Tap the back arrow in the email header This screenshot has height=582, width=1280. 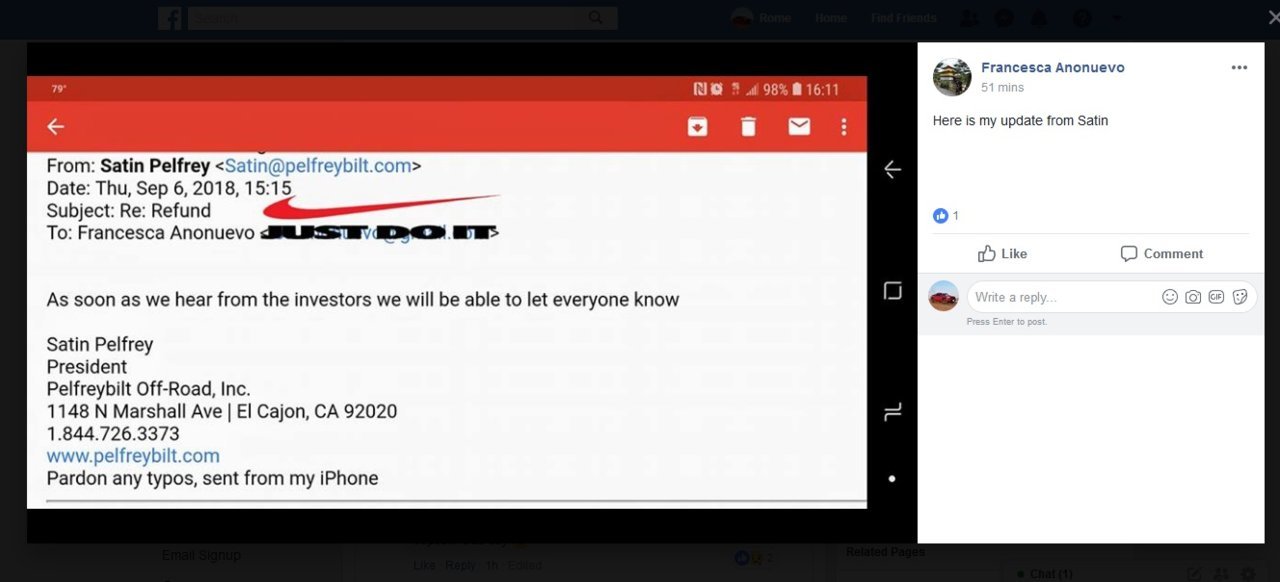coord(56,126)
